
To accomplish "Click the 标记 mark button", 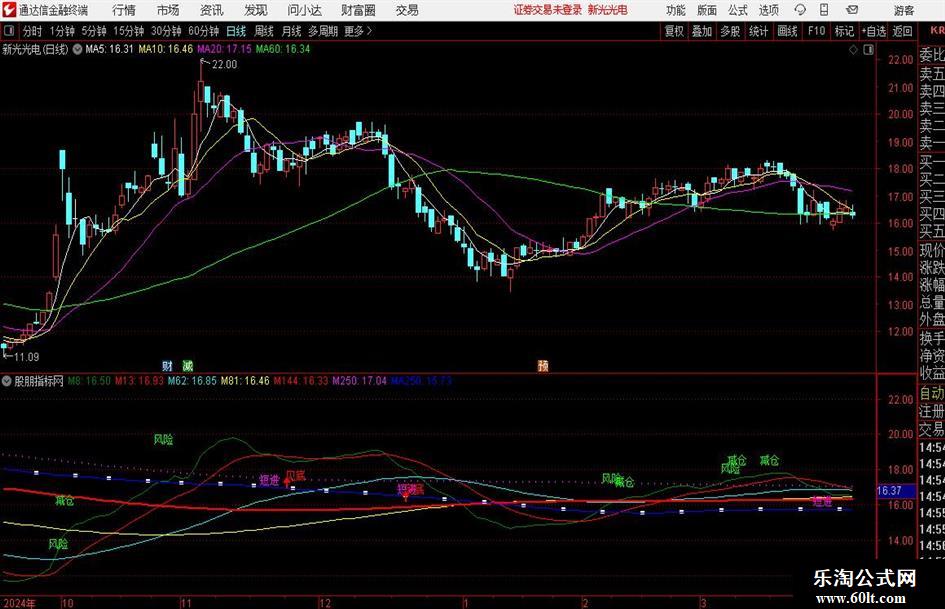I will pyautogui.click(x=844, y=31).
